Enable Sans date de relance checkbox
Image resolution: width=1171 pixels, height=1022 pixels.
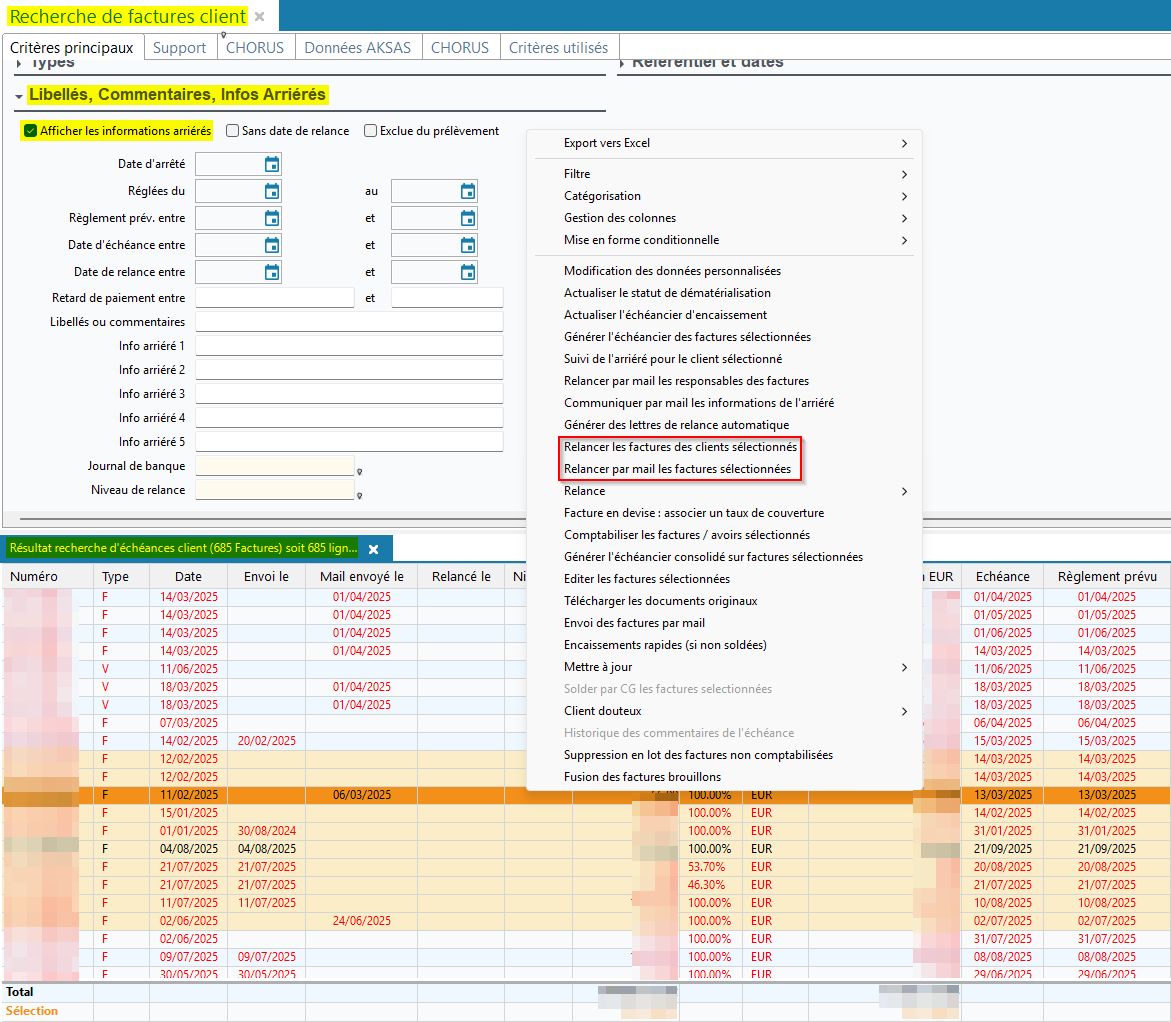click(x=233, y=131)
